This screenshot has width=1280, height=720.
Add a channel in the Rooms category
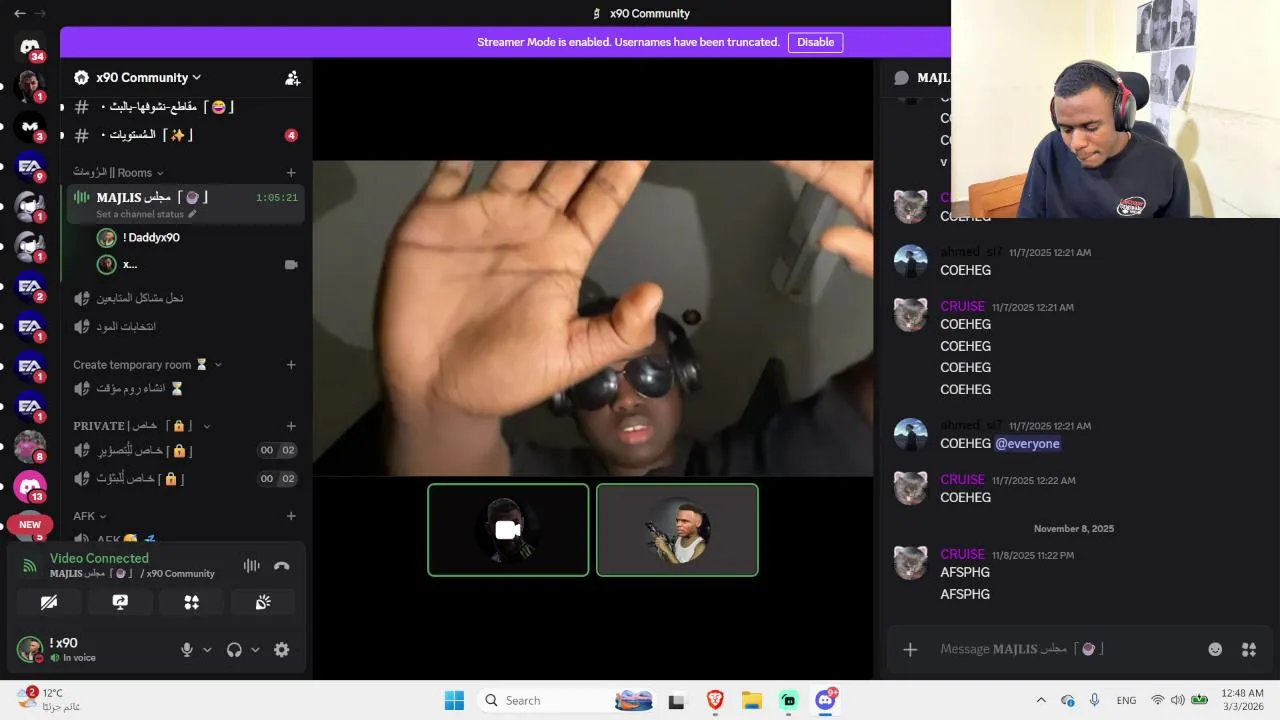pyautogui.click(x=291, y=173)
